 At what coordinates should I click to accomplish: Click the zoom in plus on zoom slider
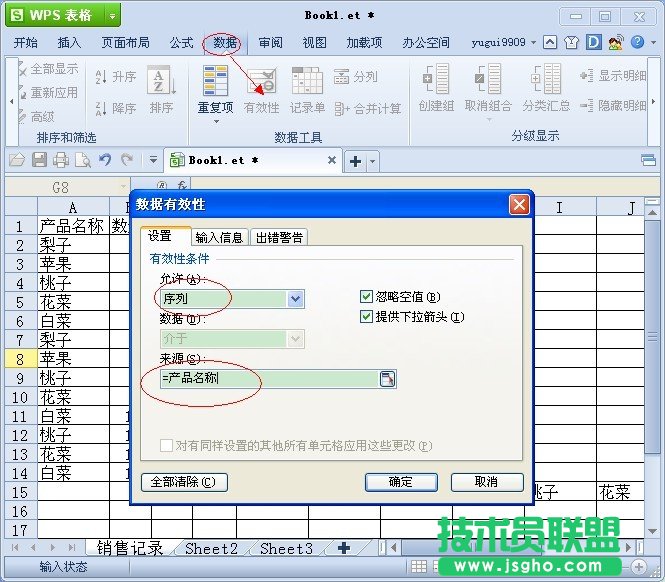639,566
